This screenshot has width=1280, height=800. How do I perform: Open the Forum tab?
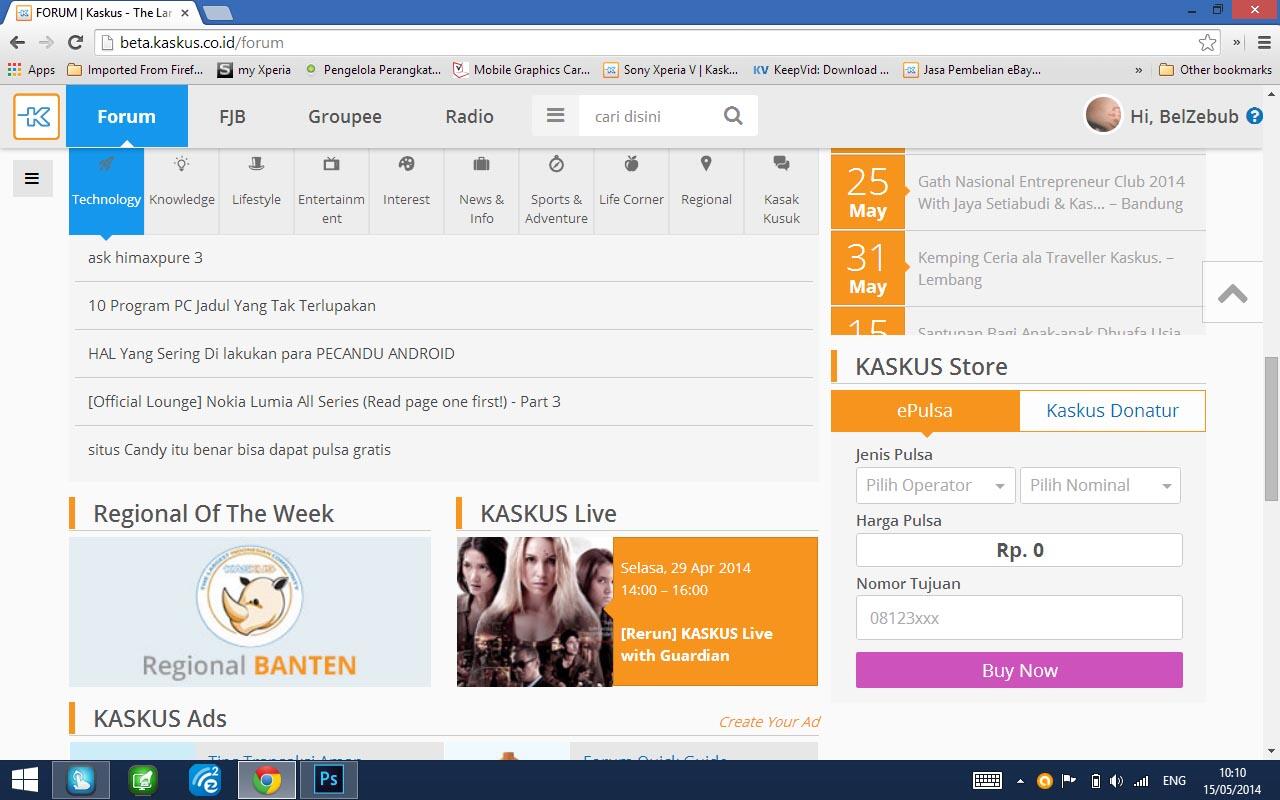click(x=127, y=116)
